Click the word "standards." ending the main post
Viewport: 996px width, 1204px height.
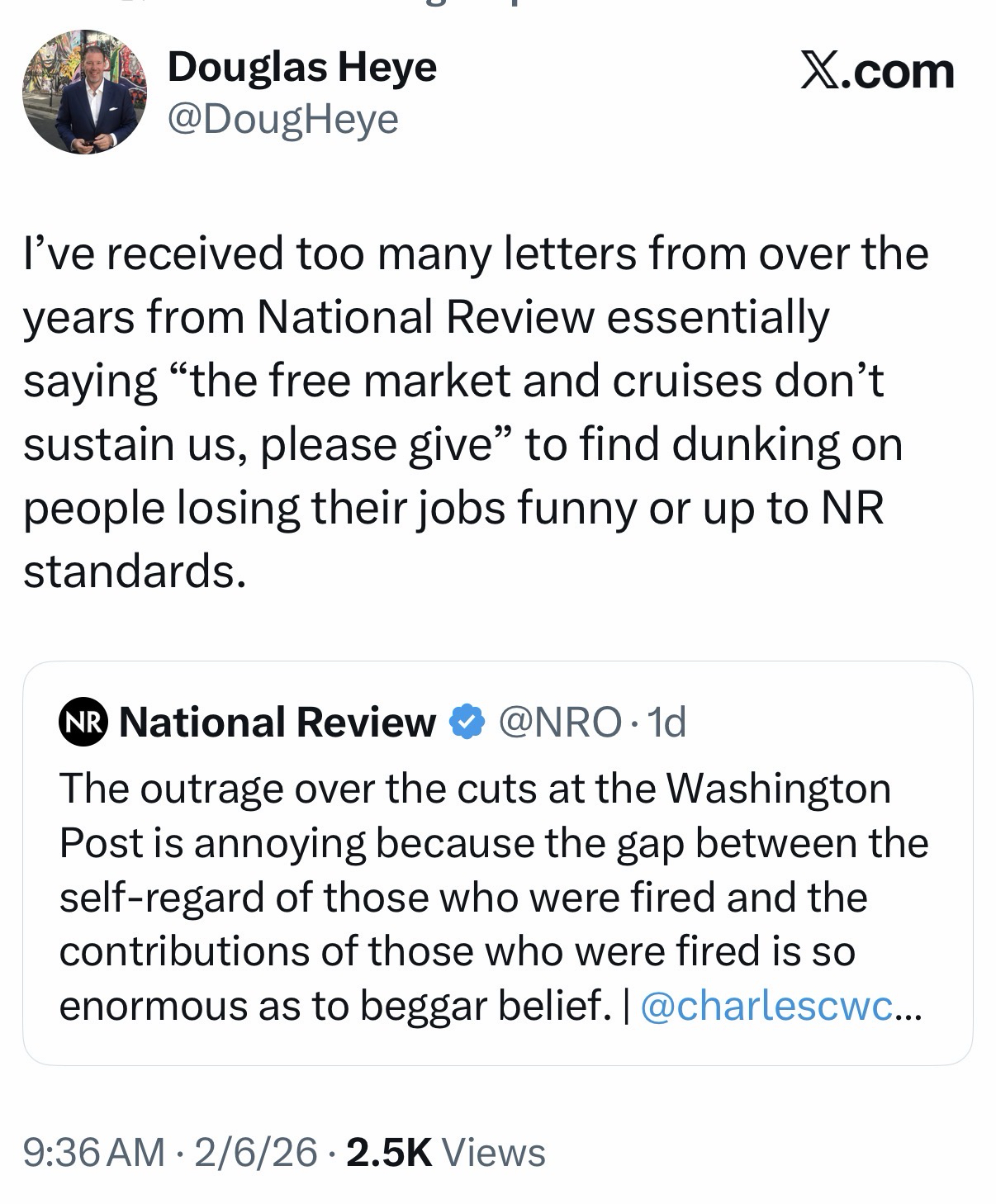[x=135, y=571]
